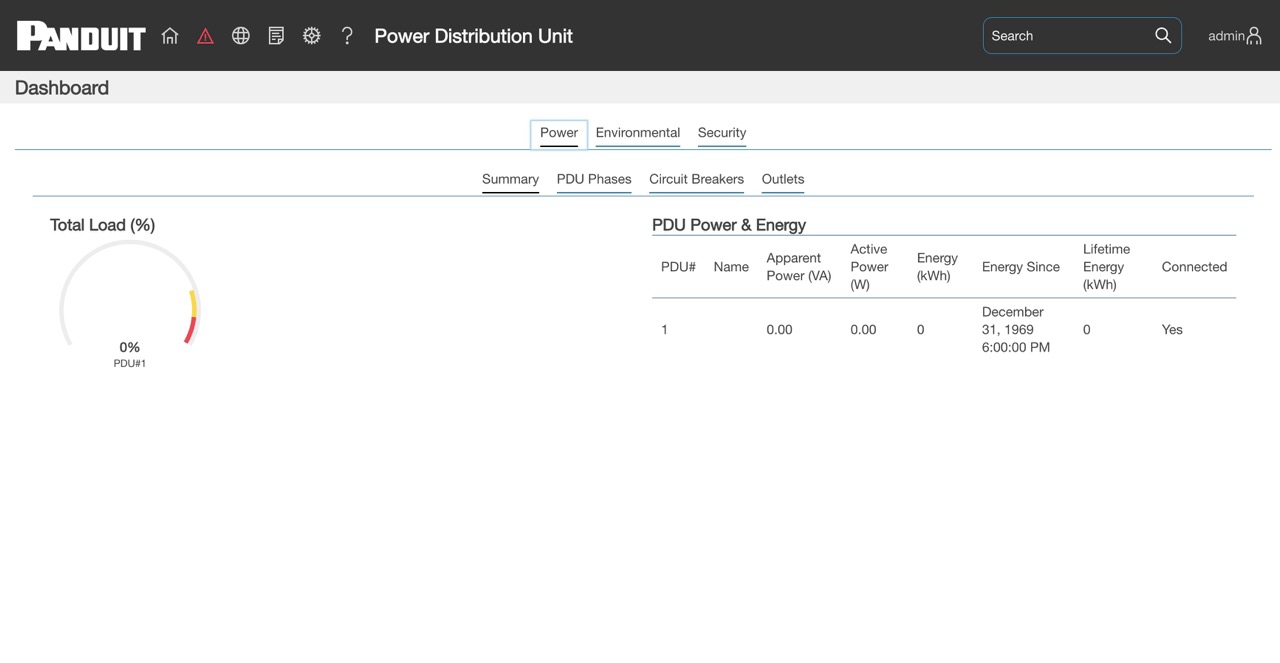Switch to the Environmental tab
This screenshot has width=1280, height=663.
click(x=638, y=133)
